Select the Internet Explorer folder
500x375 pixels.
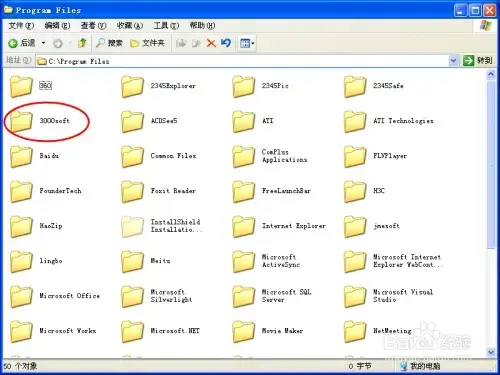279,226
